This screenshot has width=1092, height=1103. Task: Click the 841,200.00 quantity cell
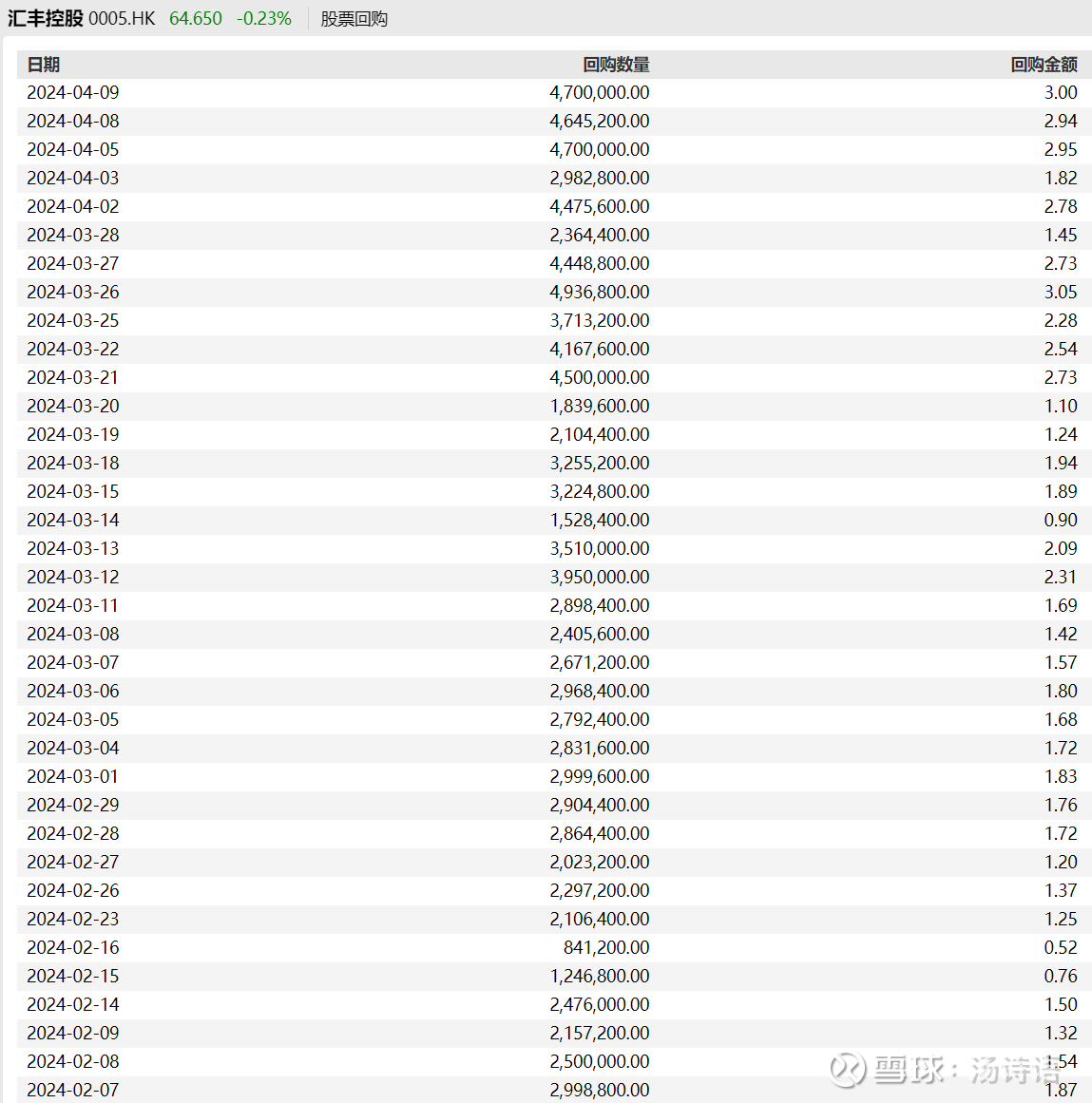[x=606, y=947]
